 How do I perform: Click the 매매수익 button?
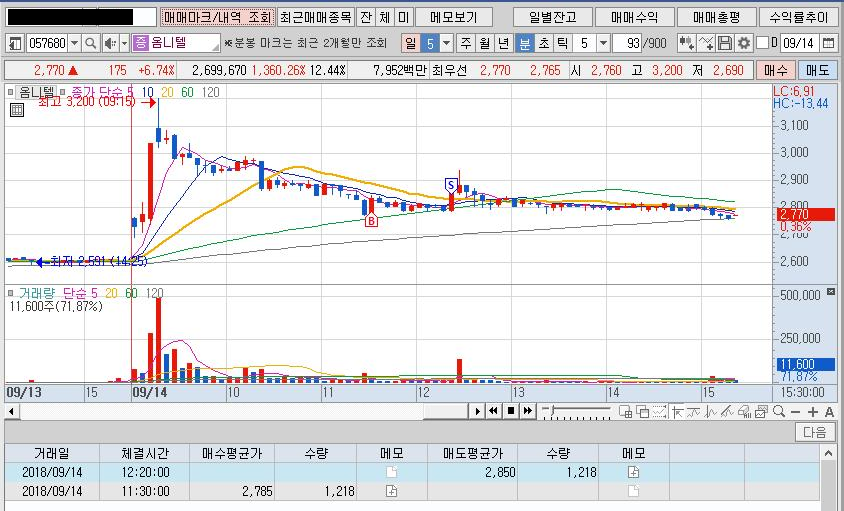634,17
